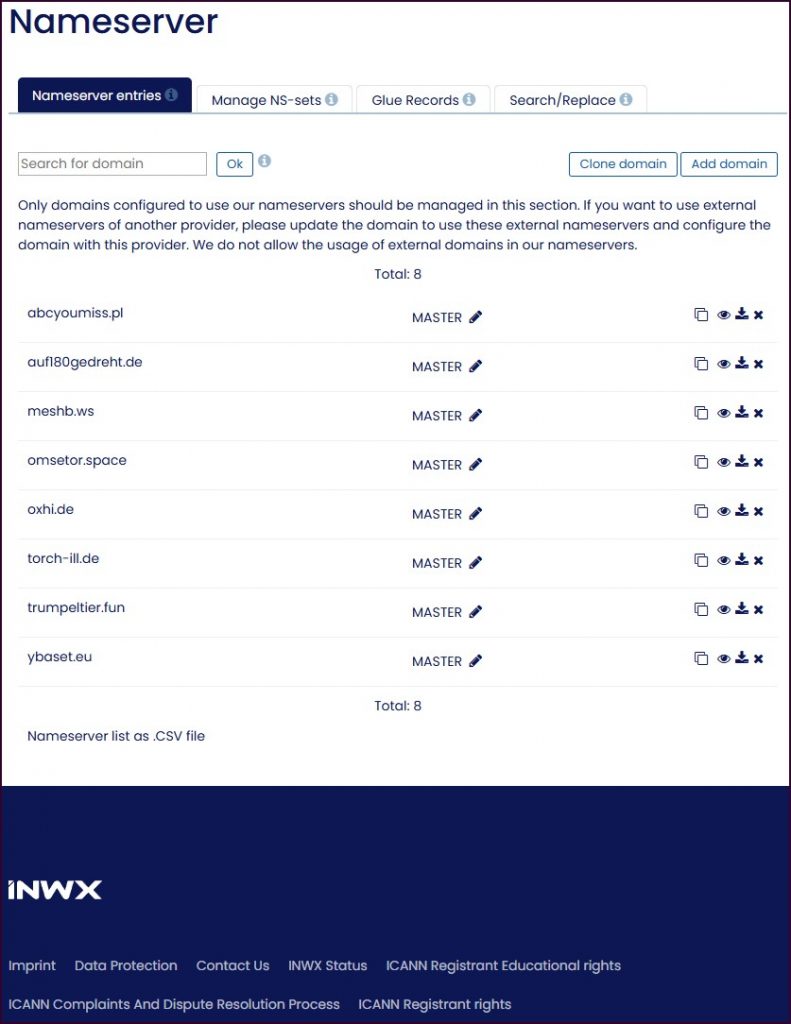Edit the MASTER type pencil for omsetor.space

coord(475,464)
